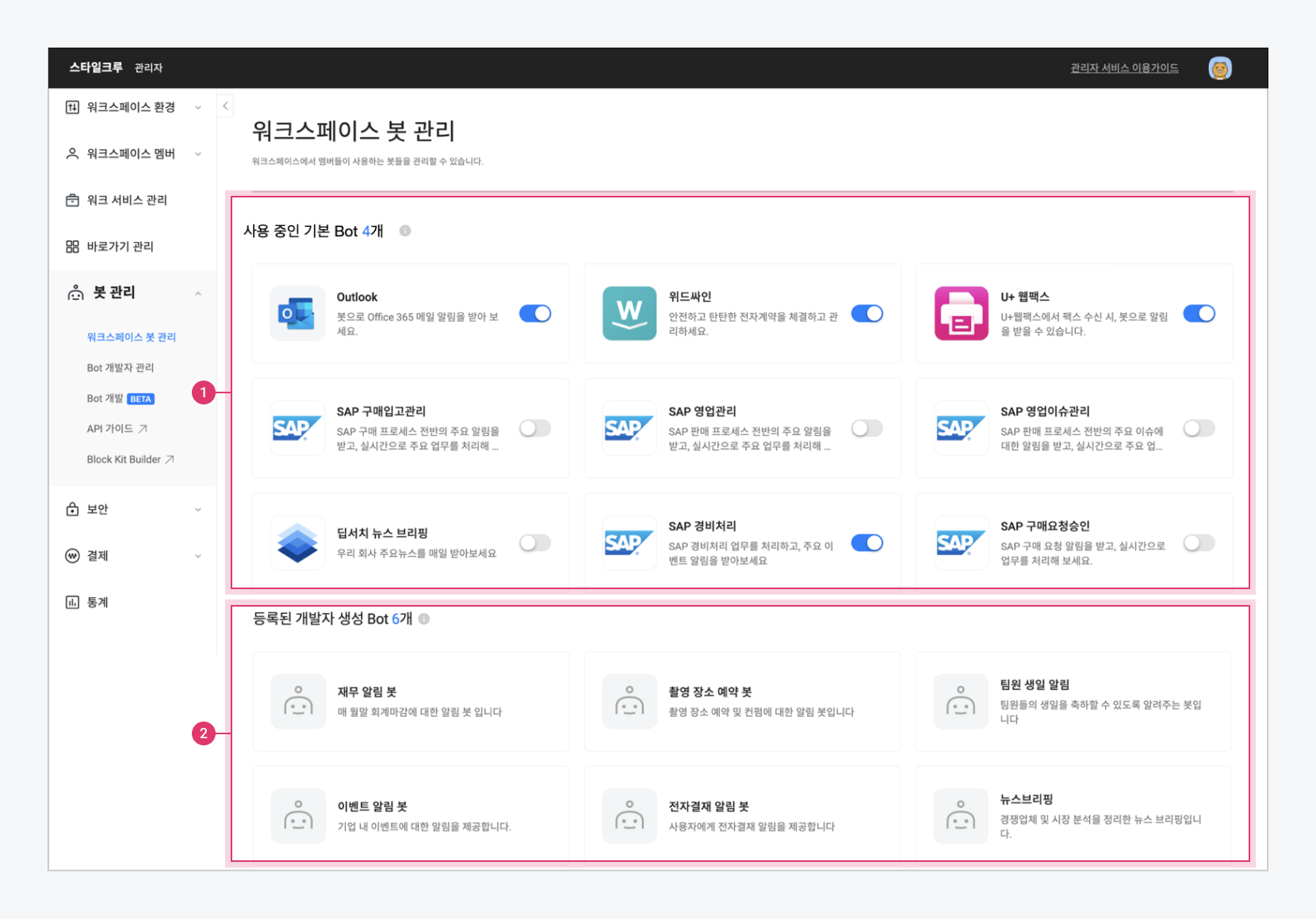This screenshot has width=1316, height=919.
Task: Click the SAP 영업관리 logo icon
Action: (x=629, y=428)
